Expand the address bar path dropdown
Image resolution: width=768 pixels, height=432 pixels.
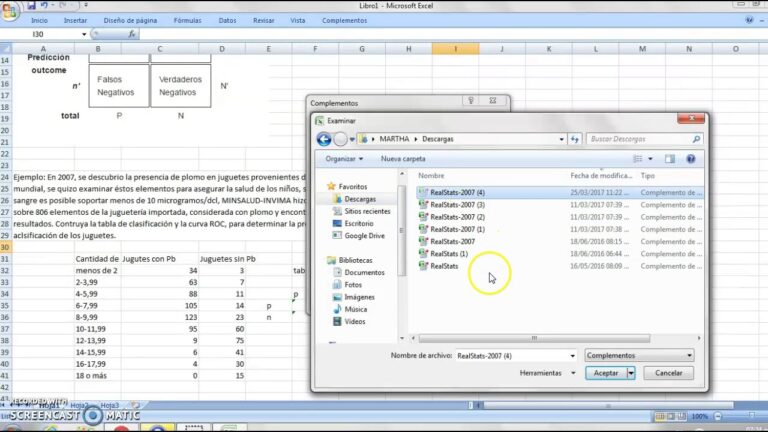[x=561, y=139]
